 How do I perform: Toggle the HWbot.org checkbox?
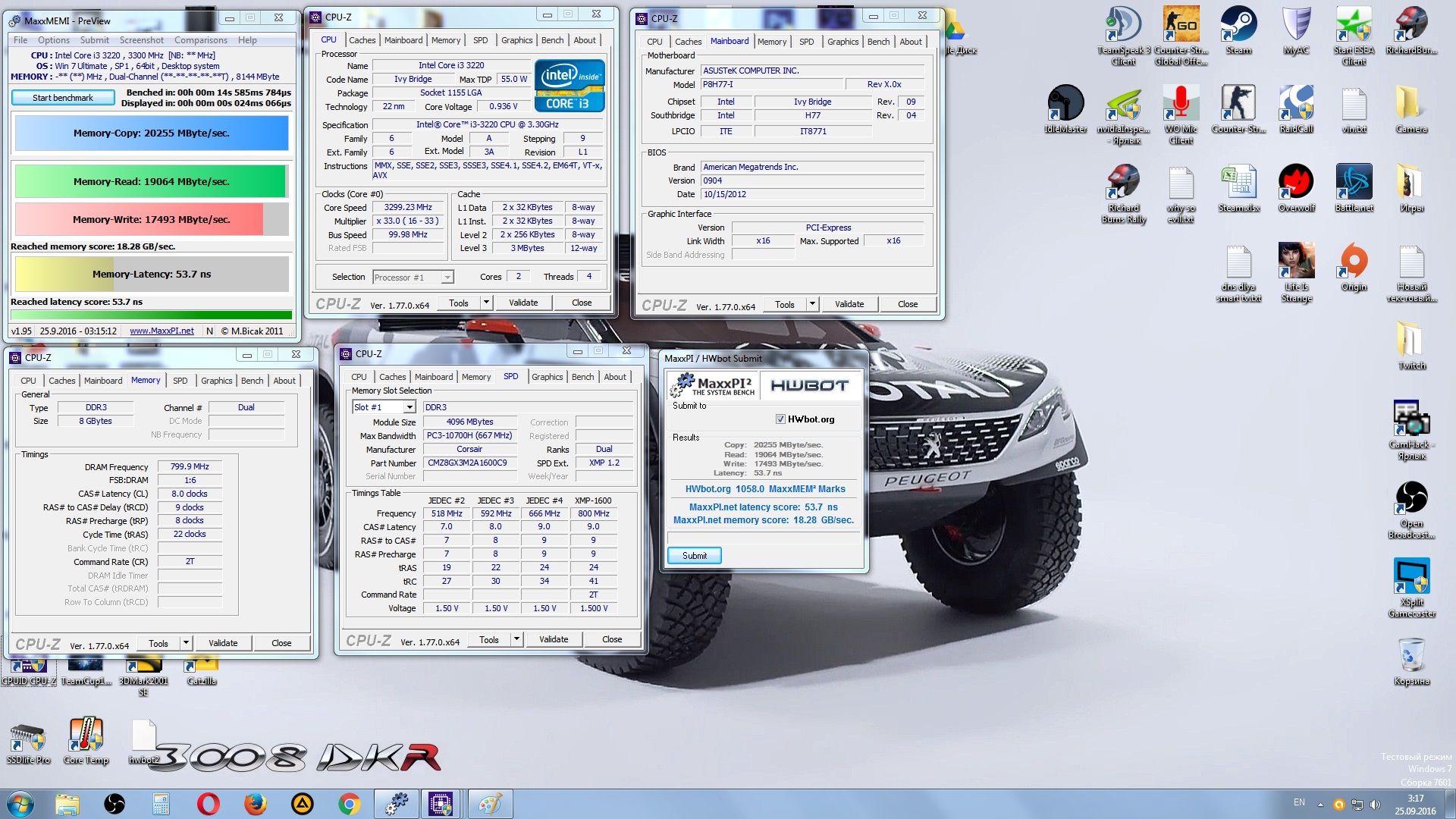[x=780, y=419]
